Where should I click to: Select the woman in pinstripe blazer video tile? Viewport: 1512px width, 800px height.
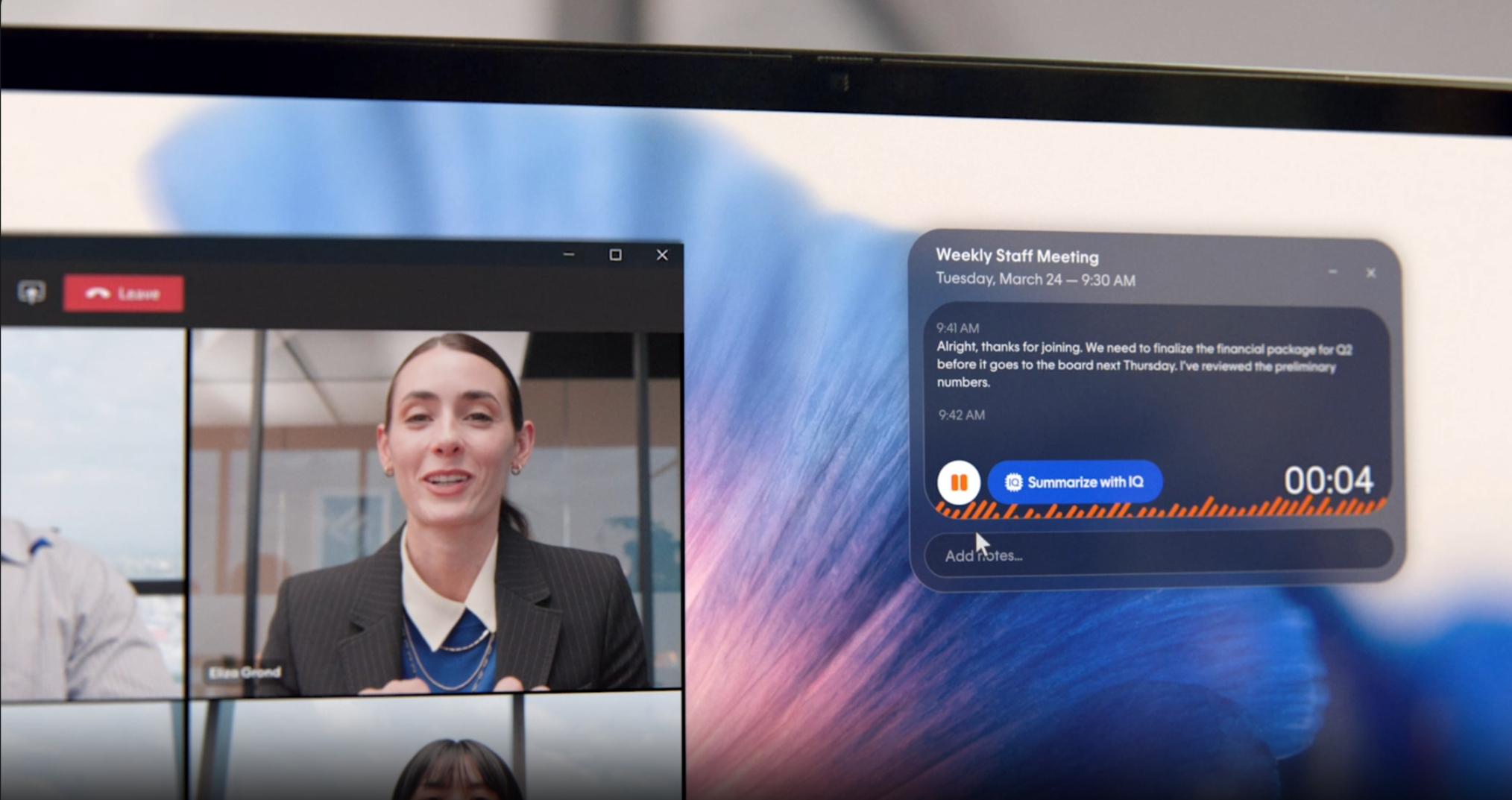point(436,513)
